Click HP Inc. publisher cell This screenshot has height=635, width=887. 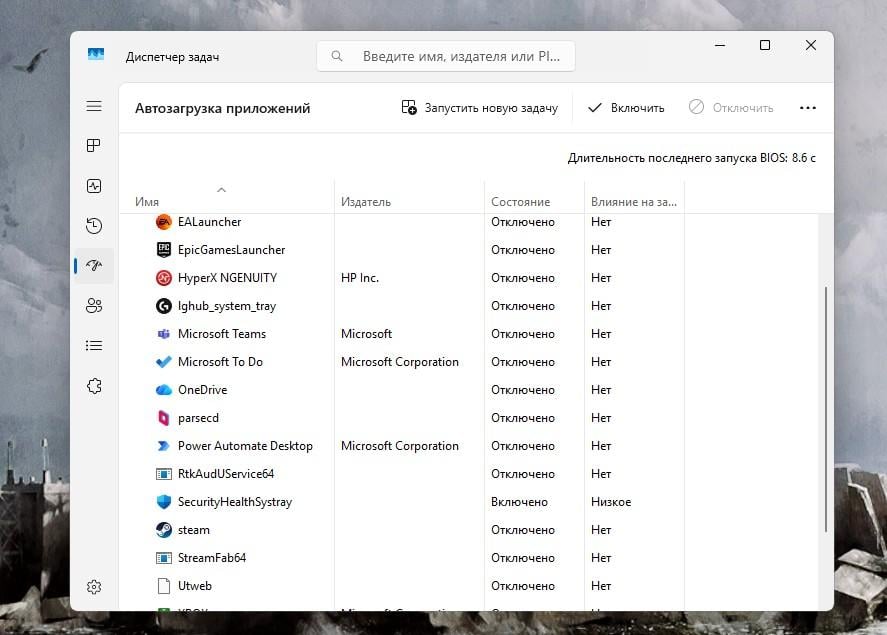[x=360, y=278]
